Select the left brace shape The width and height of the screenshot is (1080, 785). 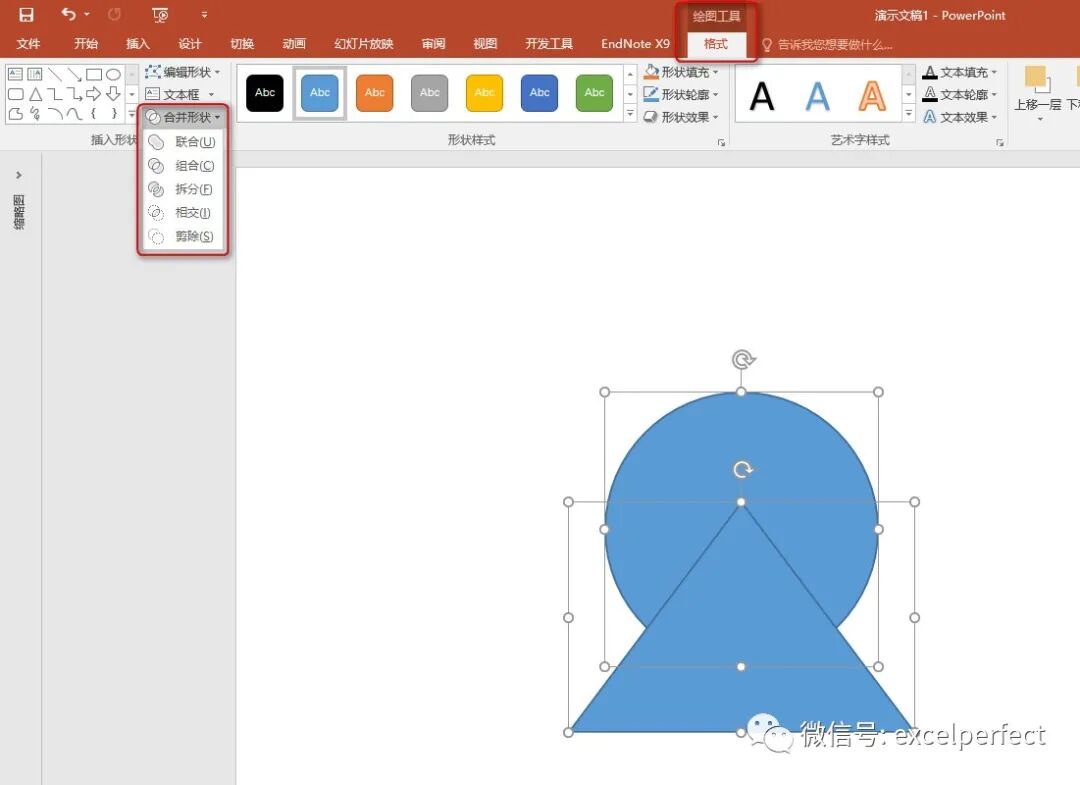pyautogui.click(x=94, y=114)
